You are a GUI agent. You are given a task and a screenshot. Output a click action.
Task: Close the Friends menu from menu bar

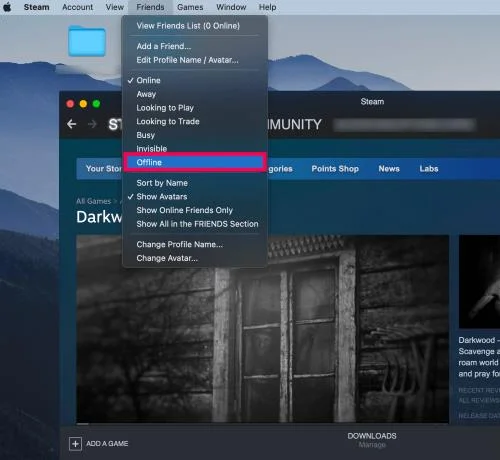point(150,7)
